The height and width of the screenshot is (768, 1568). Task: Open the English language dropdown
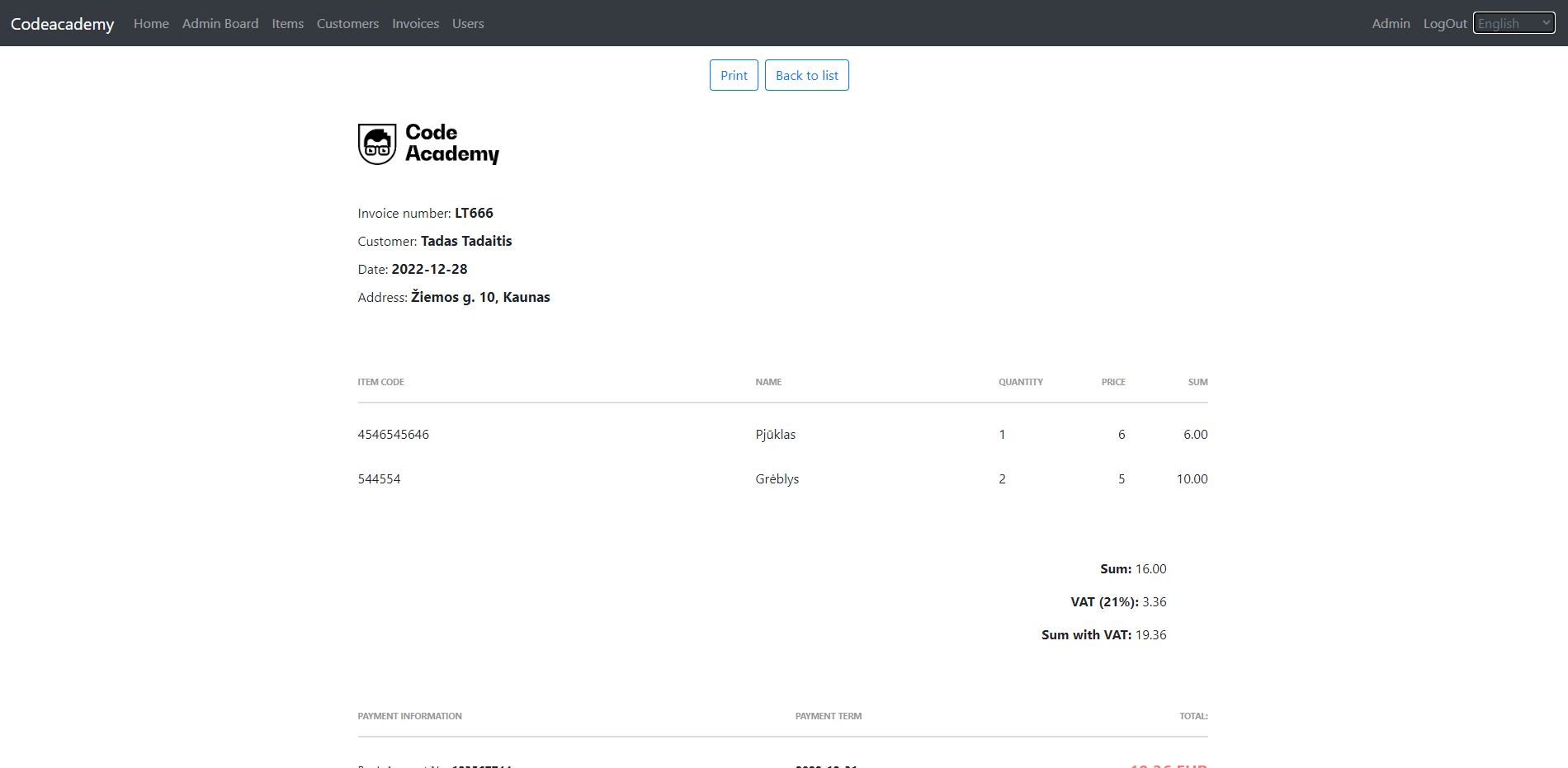[1514, 22]
